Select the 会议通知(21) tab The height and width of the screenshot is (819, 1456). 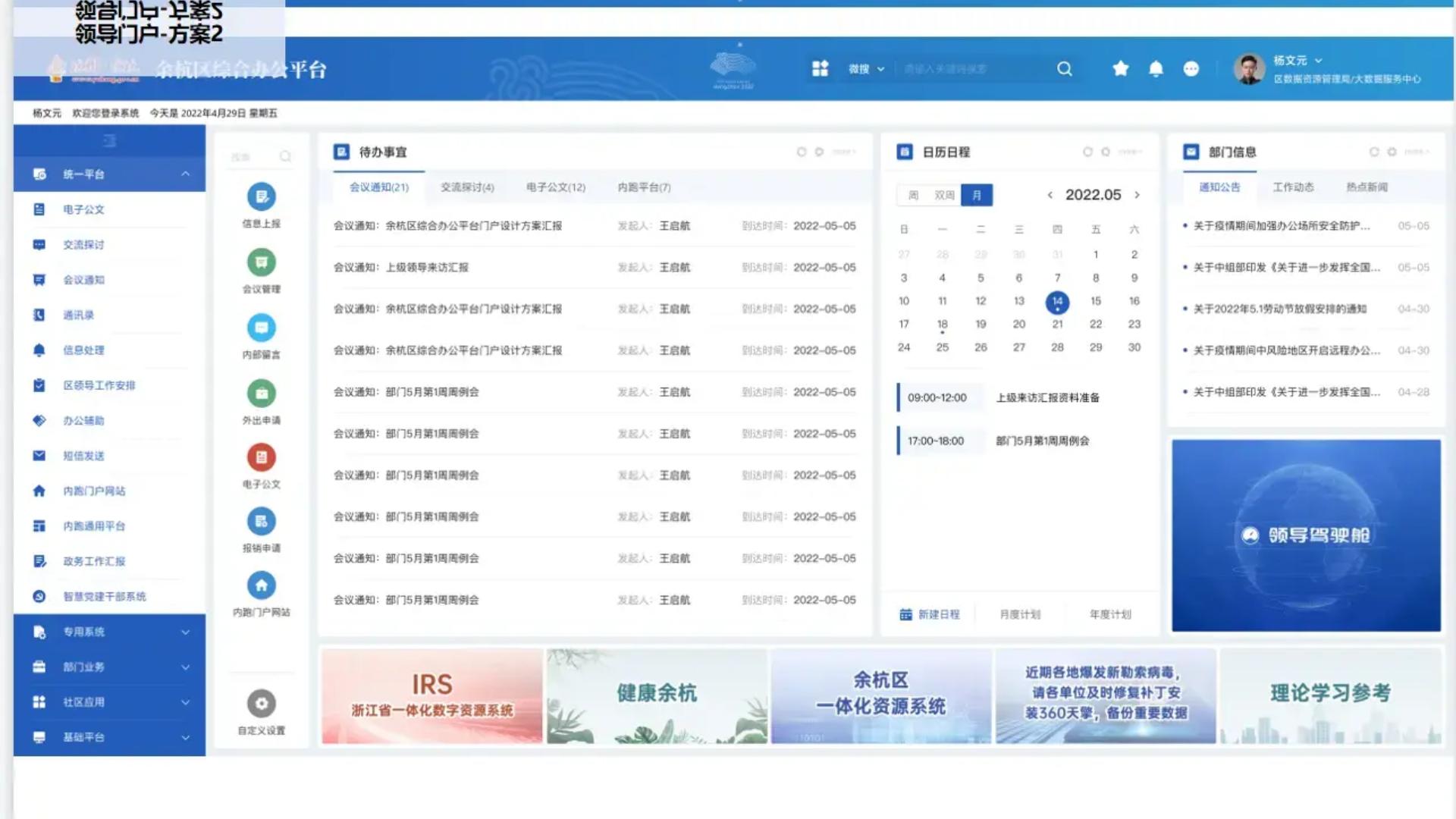[378, 187]
